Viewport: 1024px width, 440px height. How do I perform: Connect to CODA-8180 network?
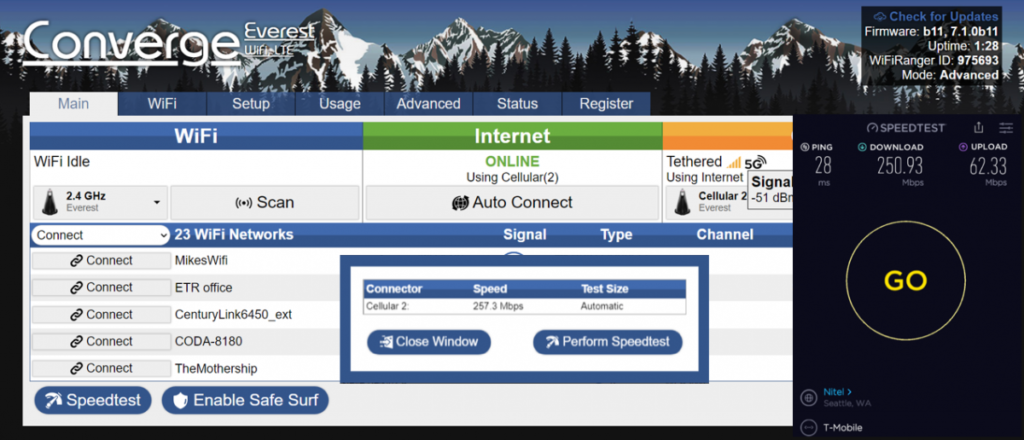coord(101,341)
